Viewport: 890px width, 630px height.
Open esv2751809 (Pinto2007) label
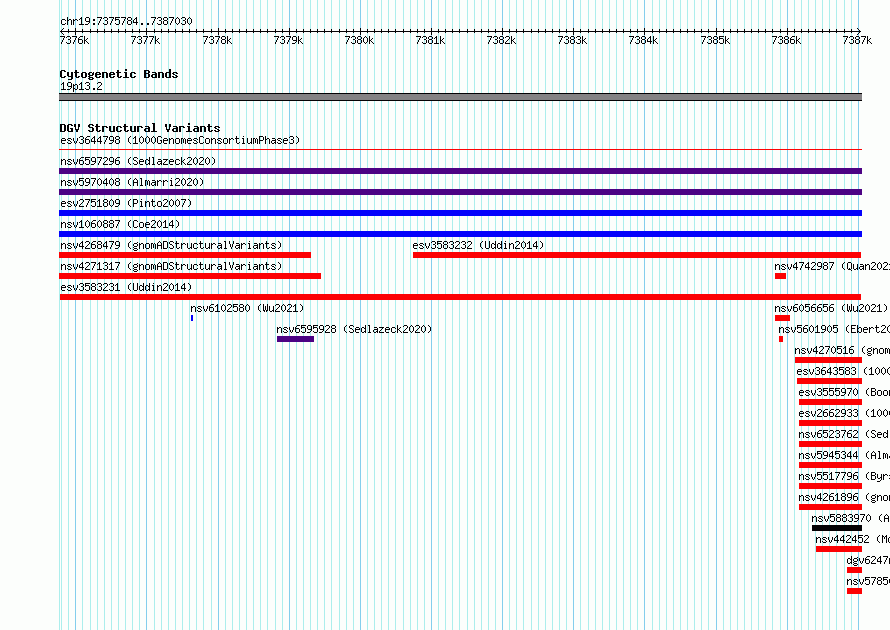(x=126, y=203)
